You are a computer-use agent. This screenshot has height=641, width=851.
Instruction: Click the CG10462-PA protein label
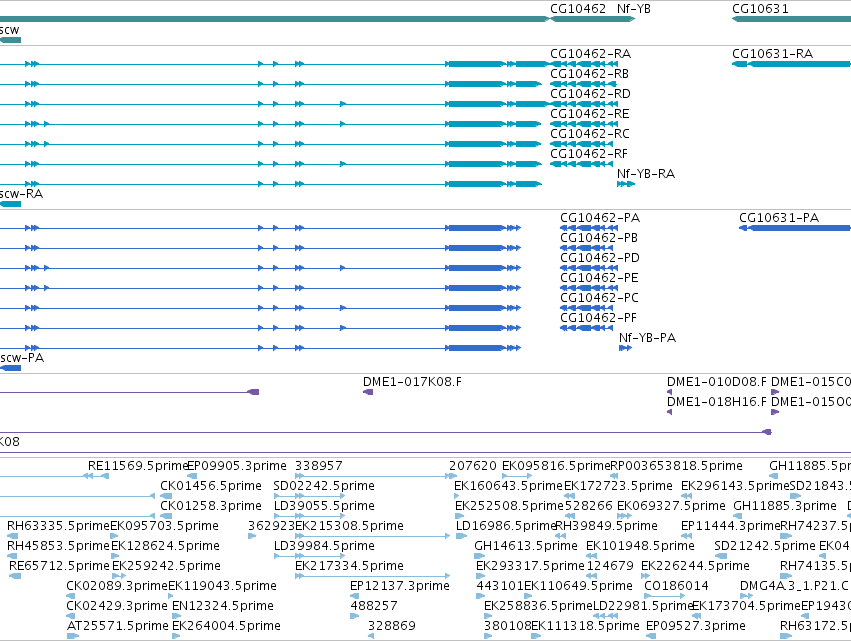coord(600,218)
